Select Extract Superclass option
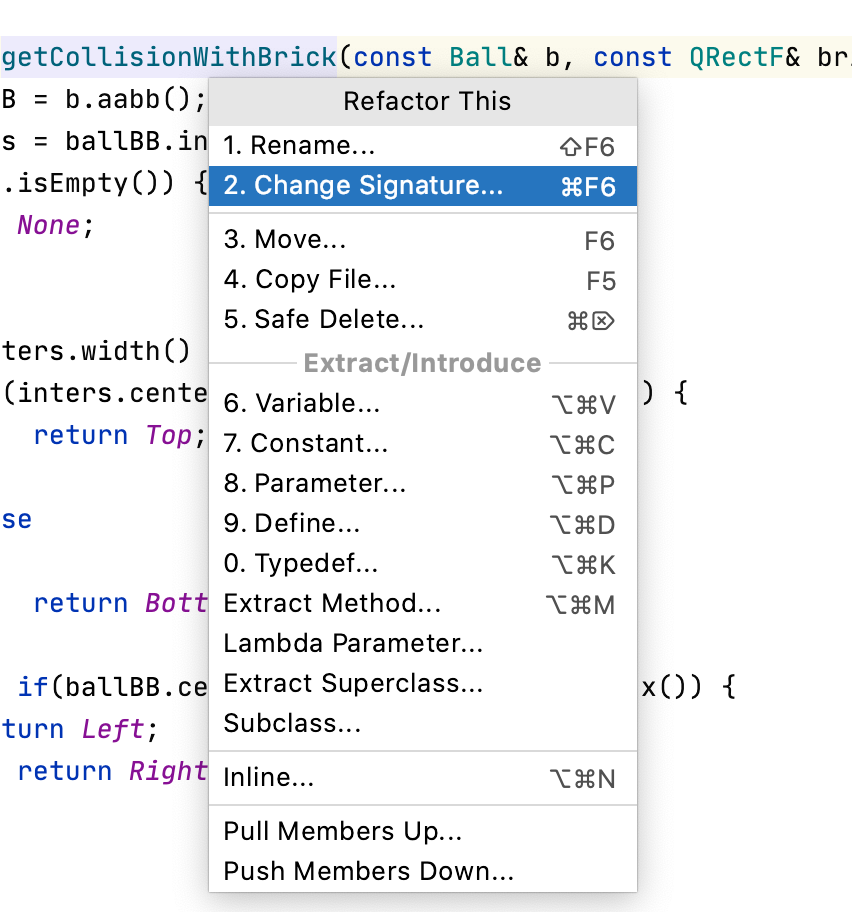This screenshot has width=852, height=912. [353, 684]
